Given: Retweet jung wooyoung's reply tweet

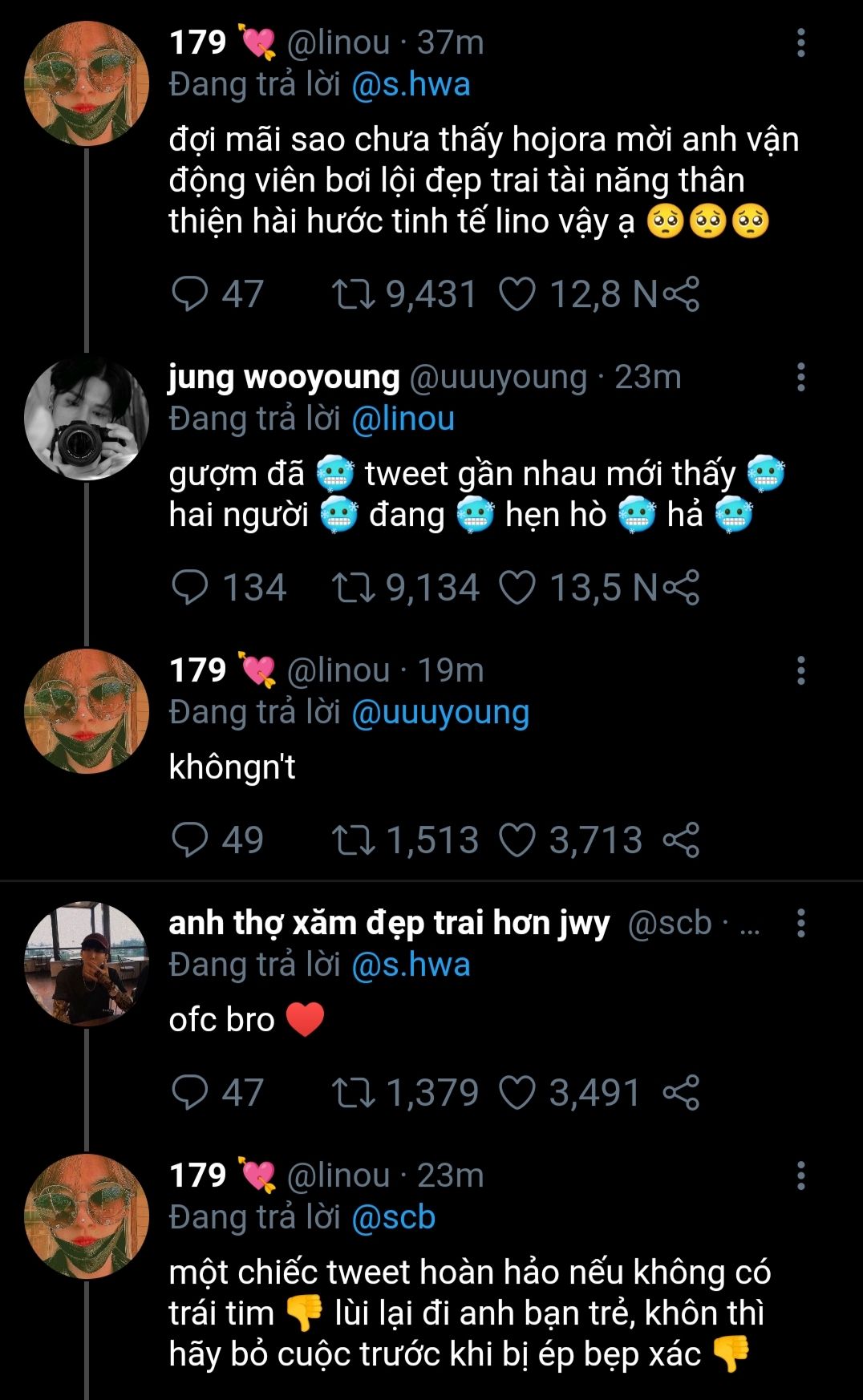Looking at the screenshot, I should [x=354, y=588].
